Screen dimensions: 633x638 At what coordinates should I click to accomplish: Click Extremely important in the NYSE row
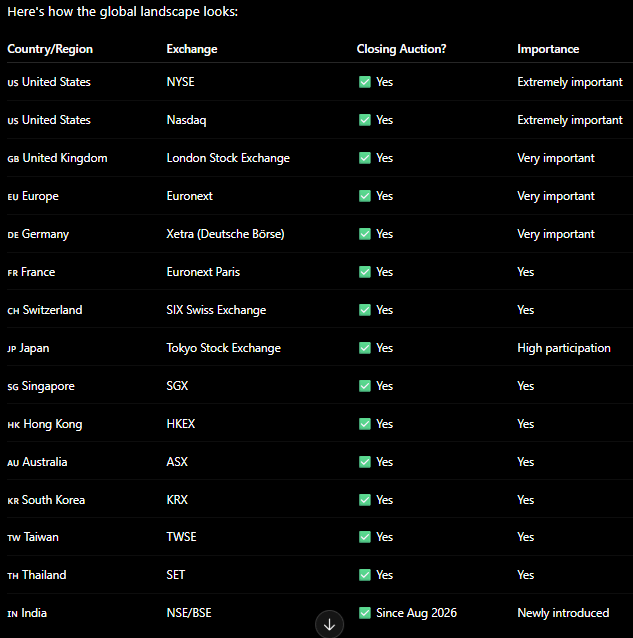(x=570, y=82)
